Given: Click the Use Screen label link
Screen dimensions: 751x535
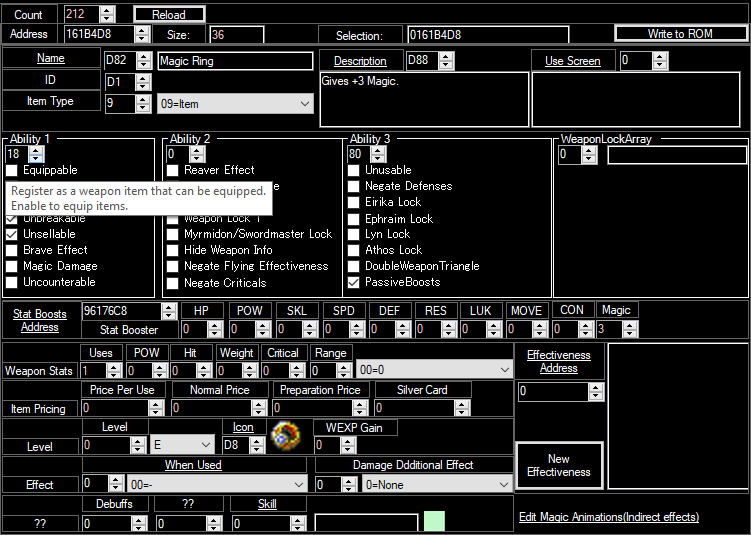Looking at the screenshot, I should [x=572, y=61].
